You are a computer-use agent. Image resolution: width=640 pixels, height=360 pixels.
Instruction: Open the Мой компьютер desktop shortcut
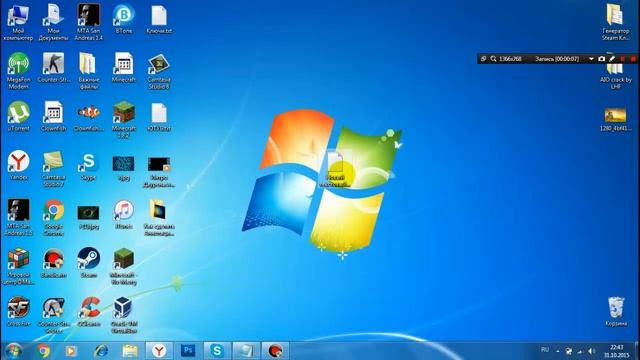18,22
